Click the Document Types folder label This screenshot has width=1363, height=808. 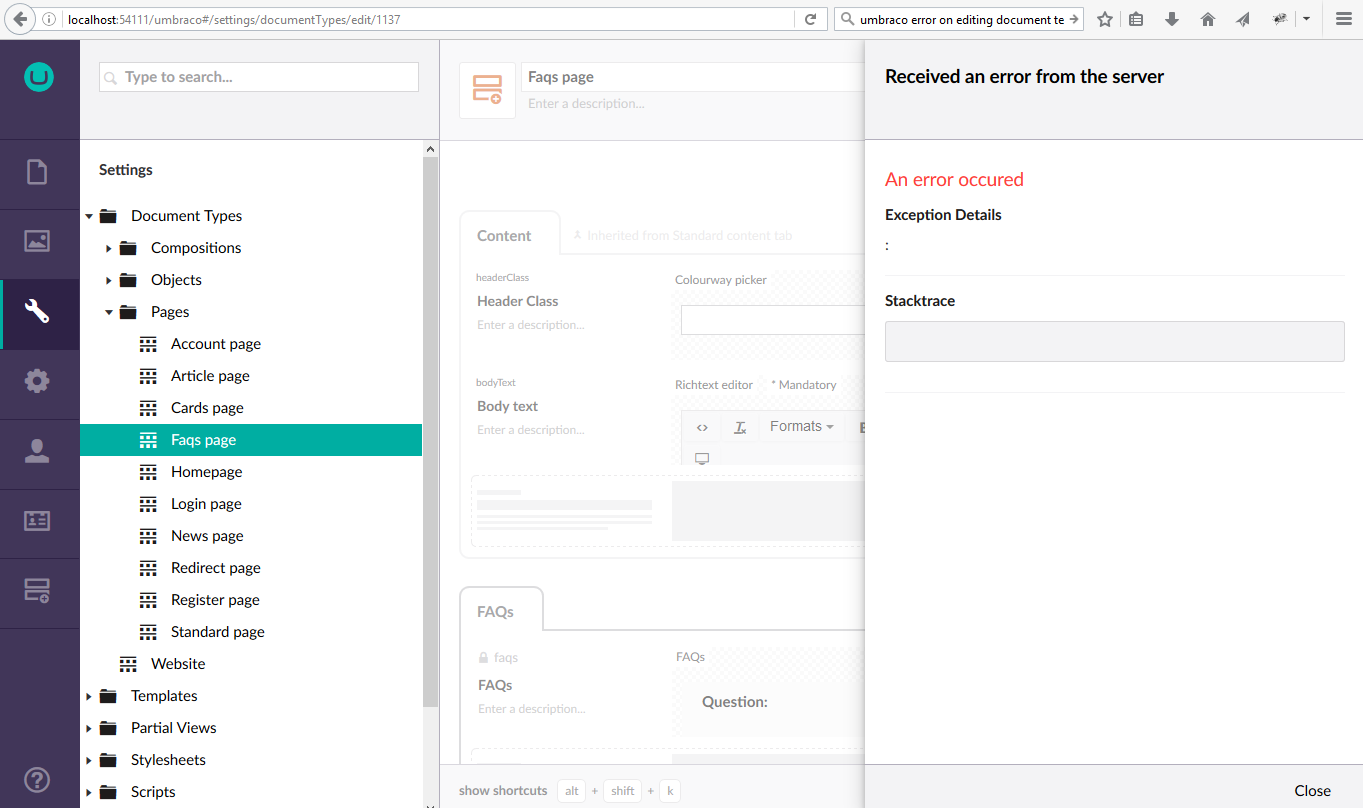pyautogui.click(x=186, y=216)
